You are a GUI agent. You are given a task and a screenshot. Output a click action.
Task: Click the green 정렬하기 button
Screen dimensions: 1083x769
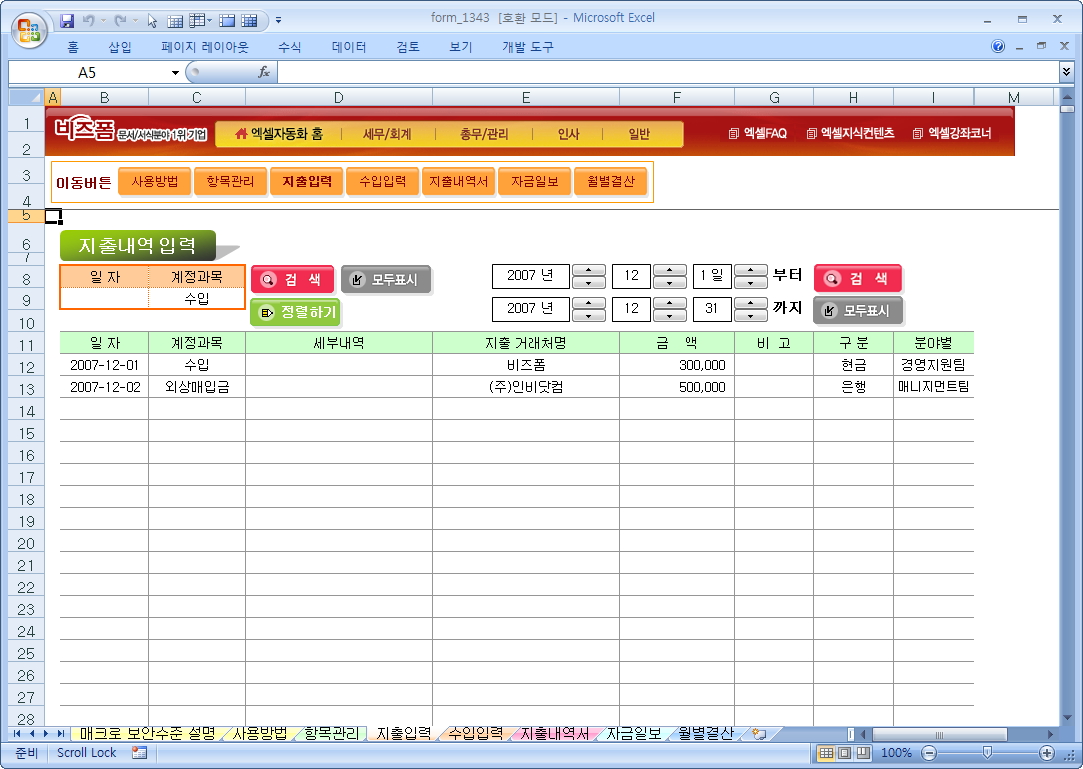296,312
